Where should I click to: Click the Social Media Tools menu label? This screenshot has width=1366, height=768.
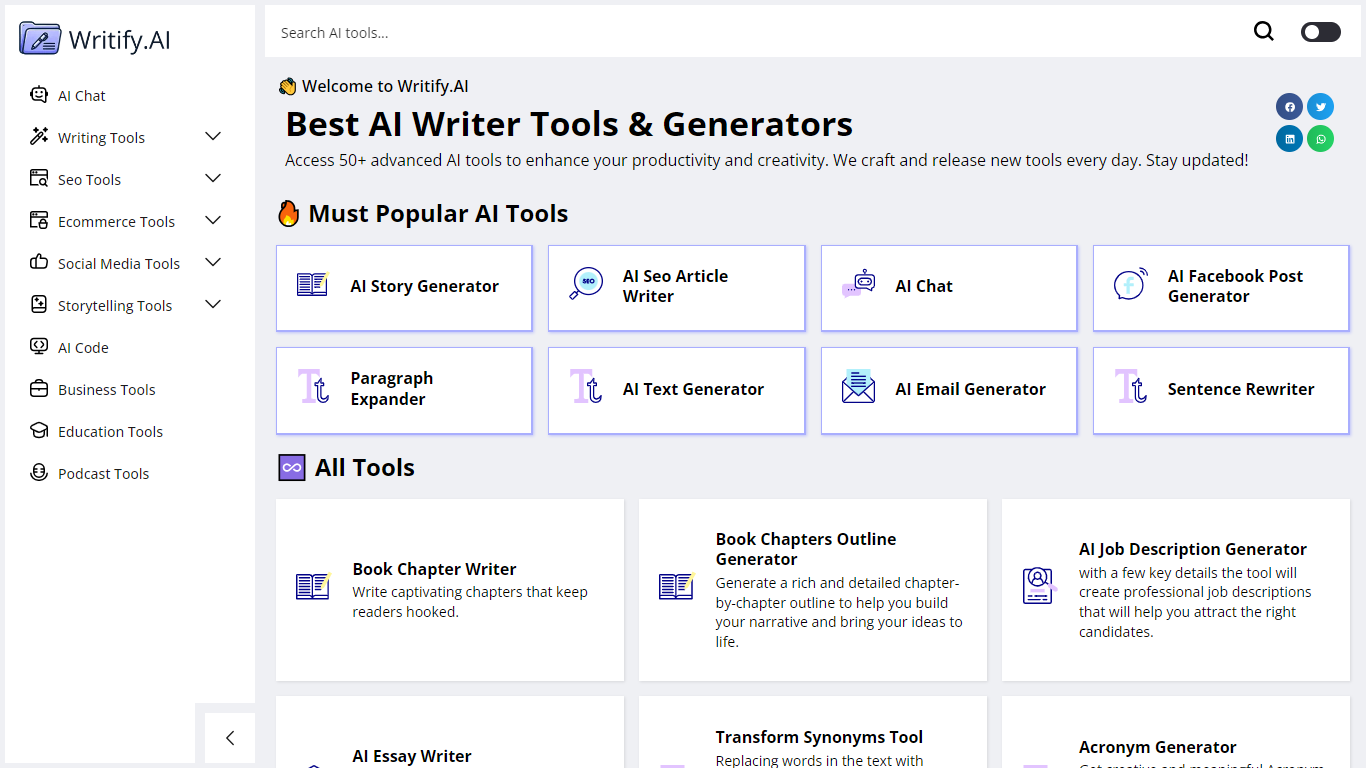point(119,264)
